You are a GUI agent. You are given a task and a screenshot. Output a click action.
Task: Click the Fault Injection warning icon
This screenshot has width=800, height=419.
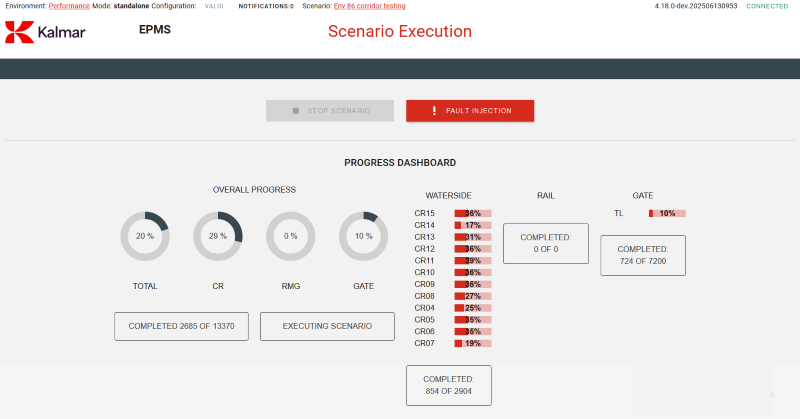coord(434,111)
